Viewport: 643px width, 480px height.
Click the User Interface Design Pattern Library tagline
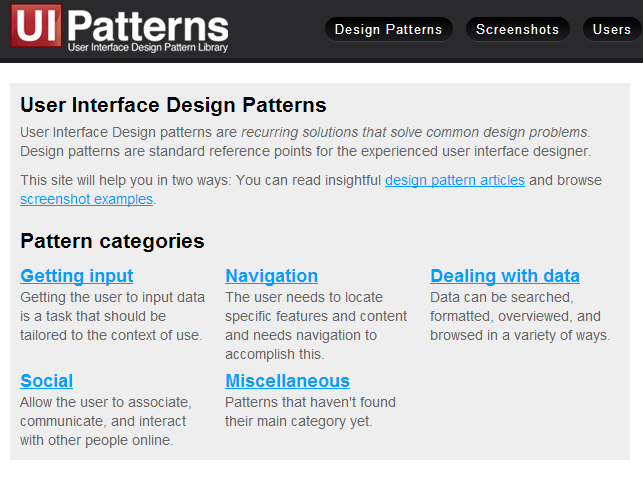pyautogui.click(x=148, y=48)
